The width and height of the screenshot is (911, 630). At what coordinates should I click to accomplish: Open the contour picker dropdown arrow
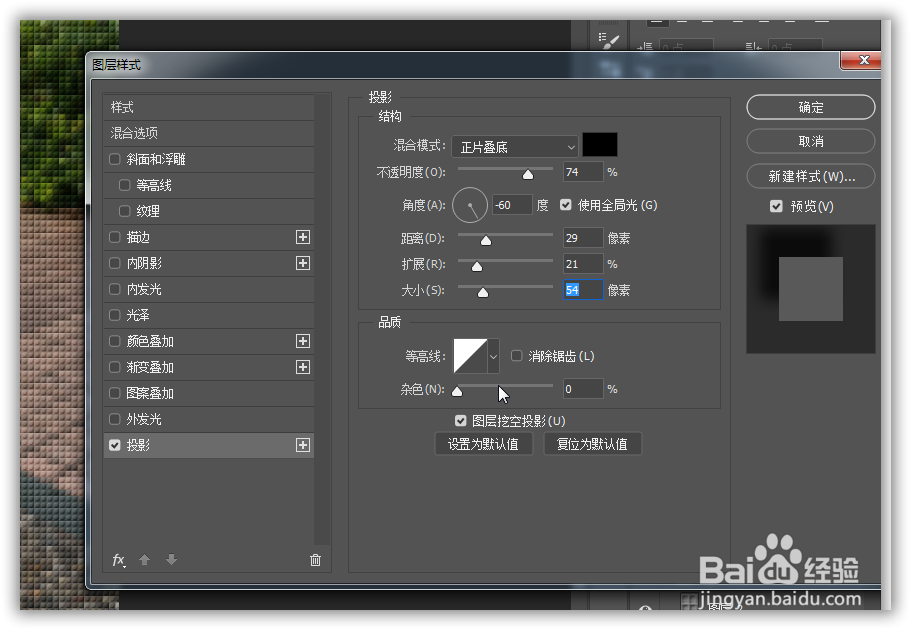pyautogui.click(x=493, y=356)
